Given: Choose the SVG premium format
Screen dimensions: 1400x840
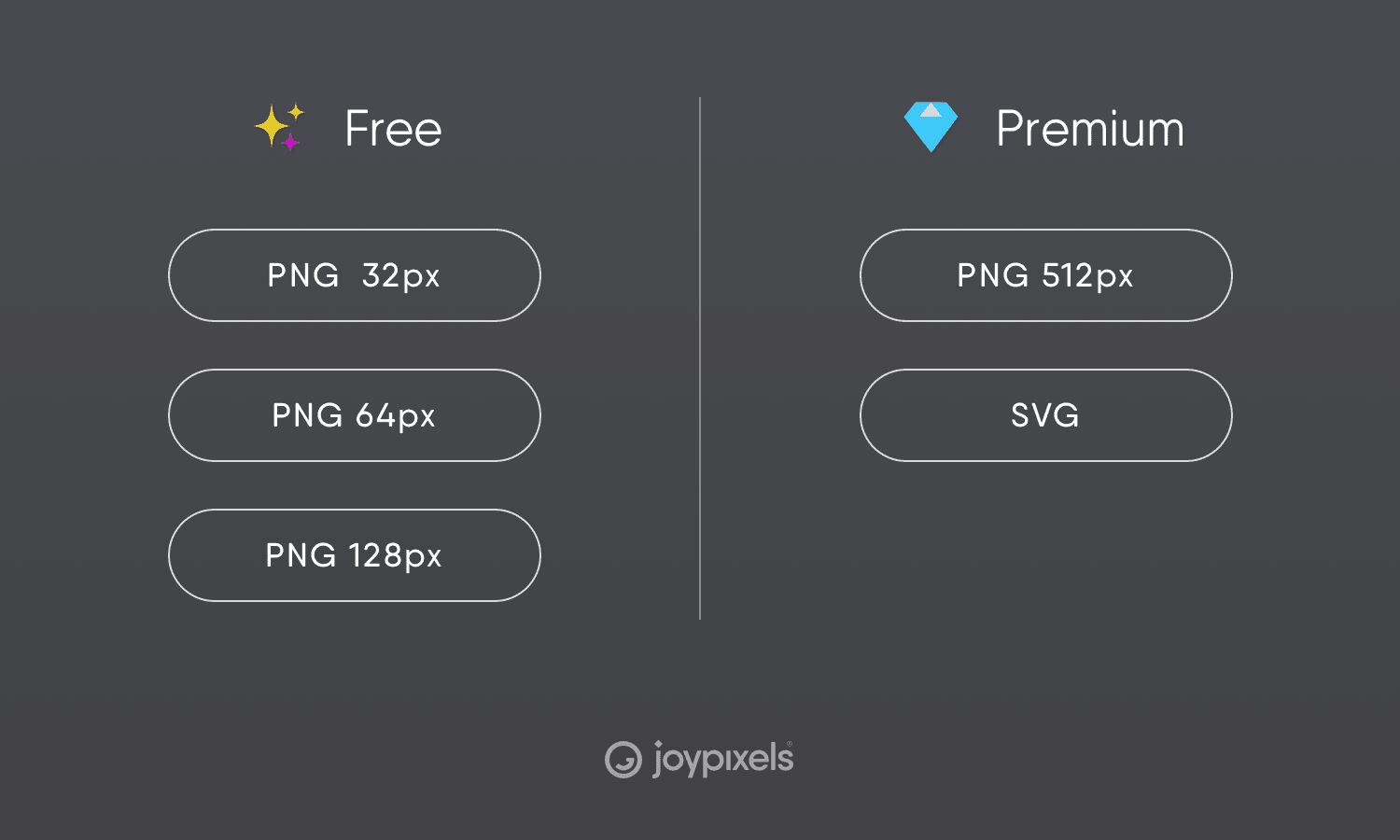Looking at the screenshot, I should 1045,415.
